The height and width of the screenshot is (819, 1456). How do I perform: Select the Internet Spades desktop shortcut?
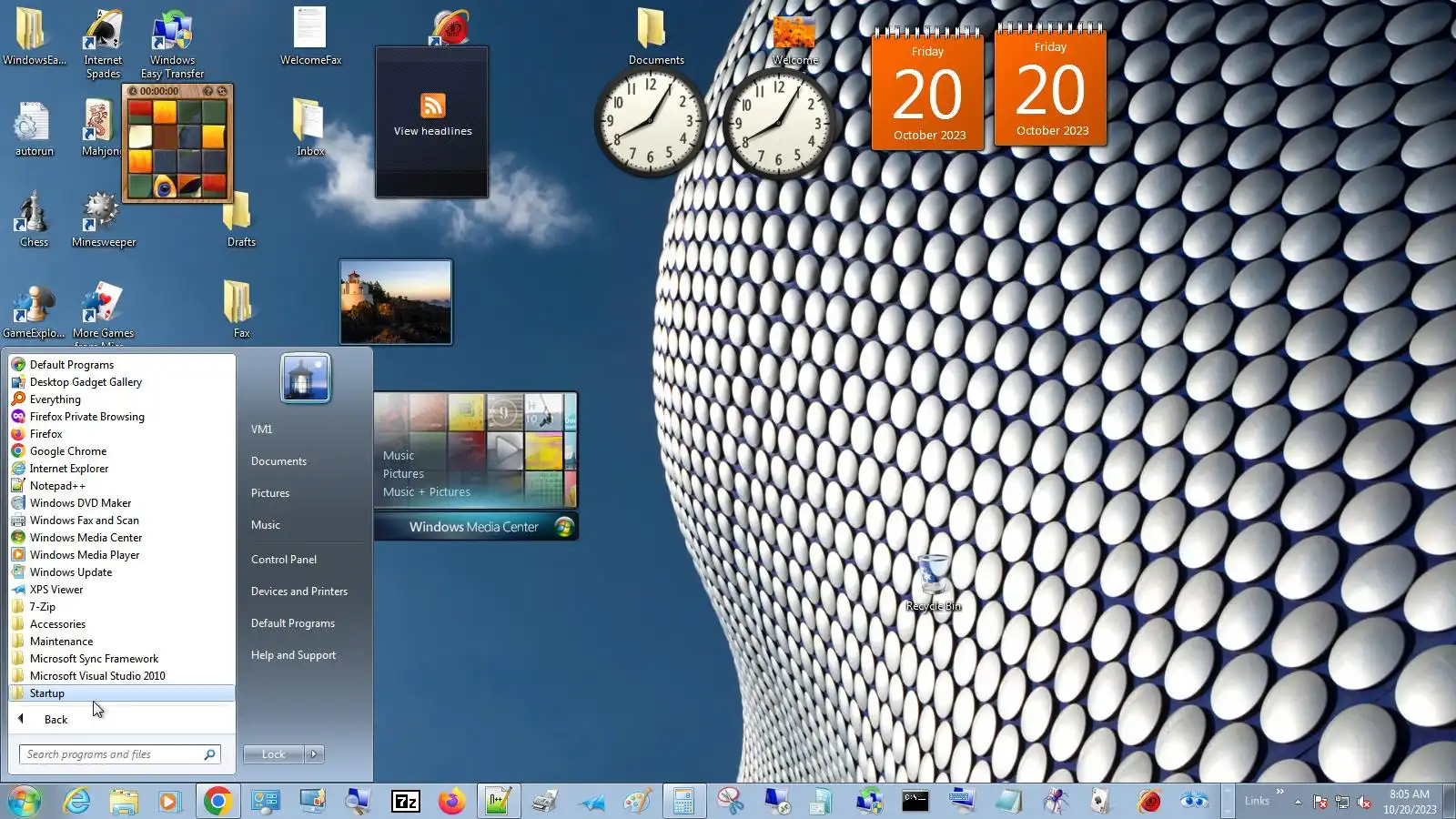[103, 44]
